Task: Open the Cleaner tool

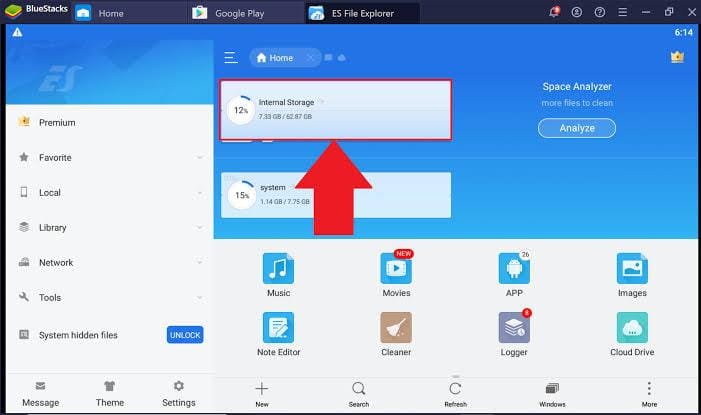Action: tap(396, 334)
